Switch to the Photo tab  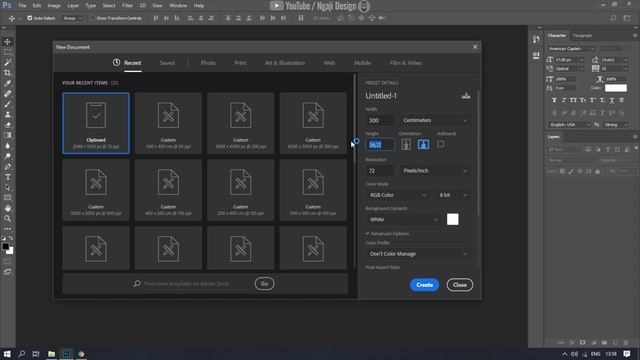208,63
